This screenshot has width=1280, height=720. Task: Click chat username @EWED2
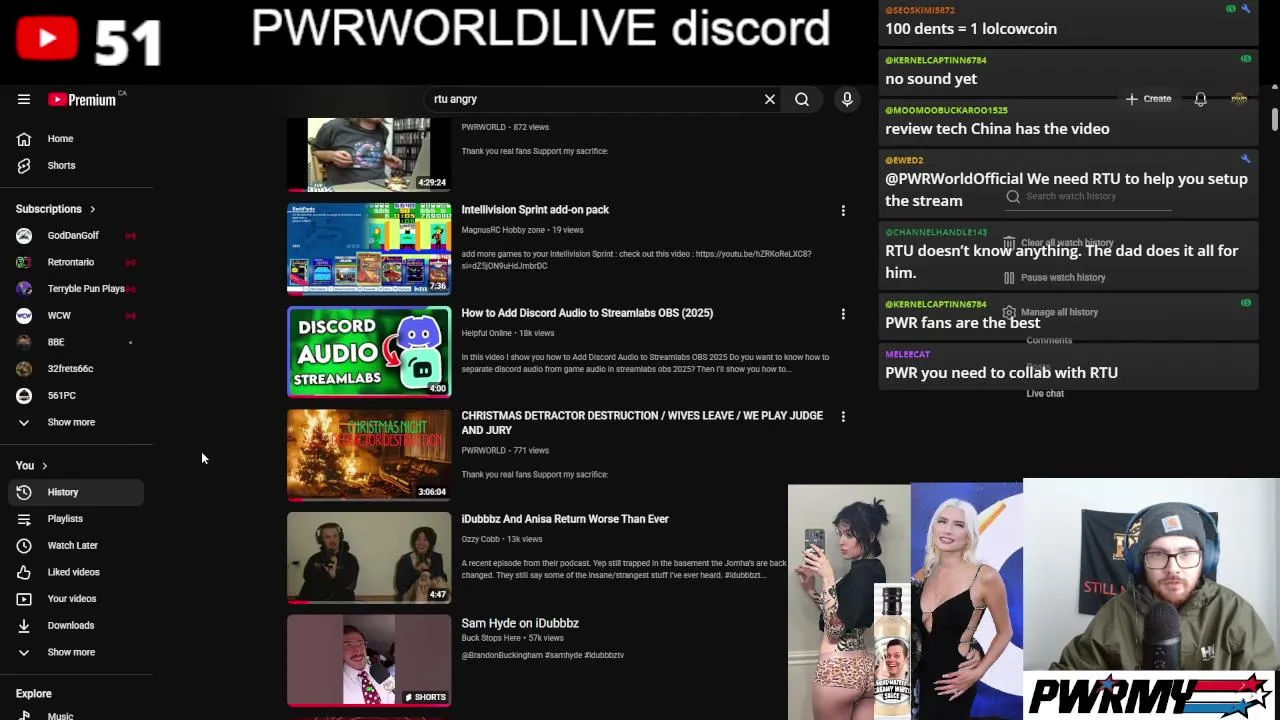click(x=904, y=160)
